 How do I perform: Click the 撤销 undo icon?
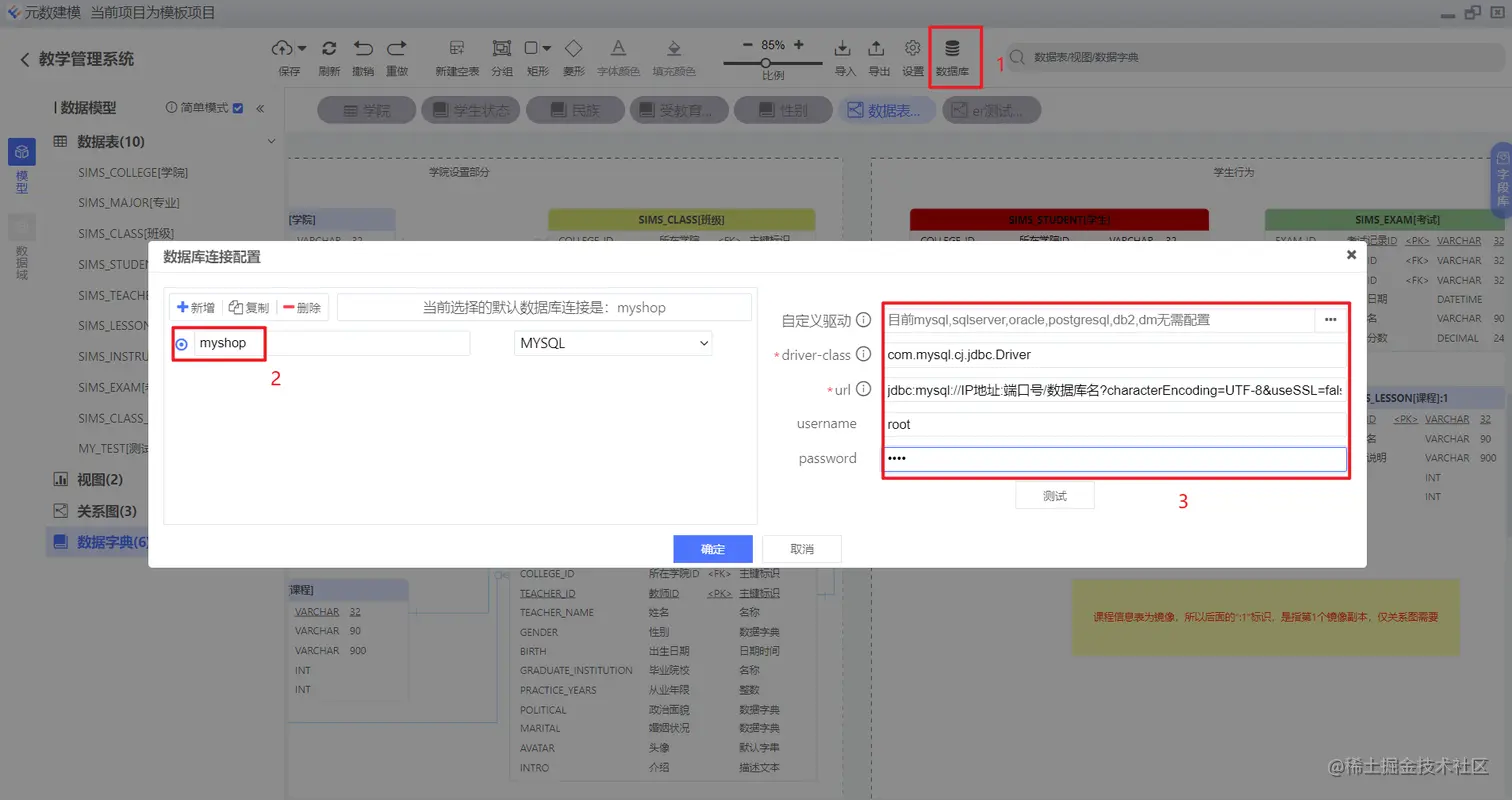pos(363,48)
